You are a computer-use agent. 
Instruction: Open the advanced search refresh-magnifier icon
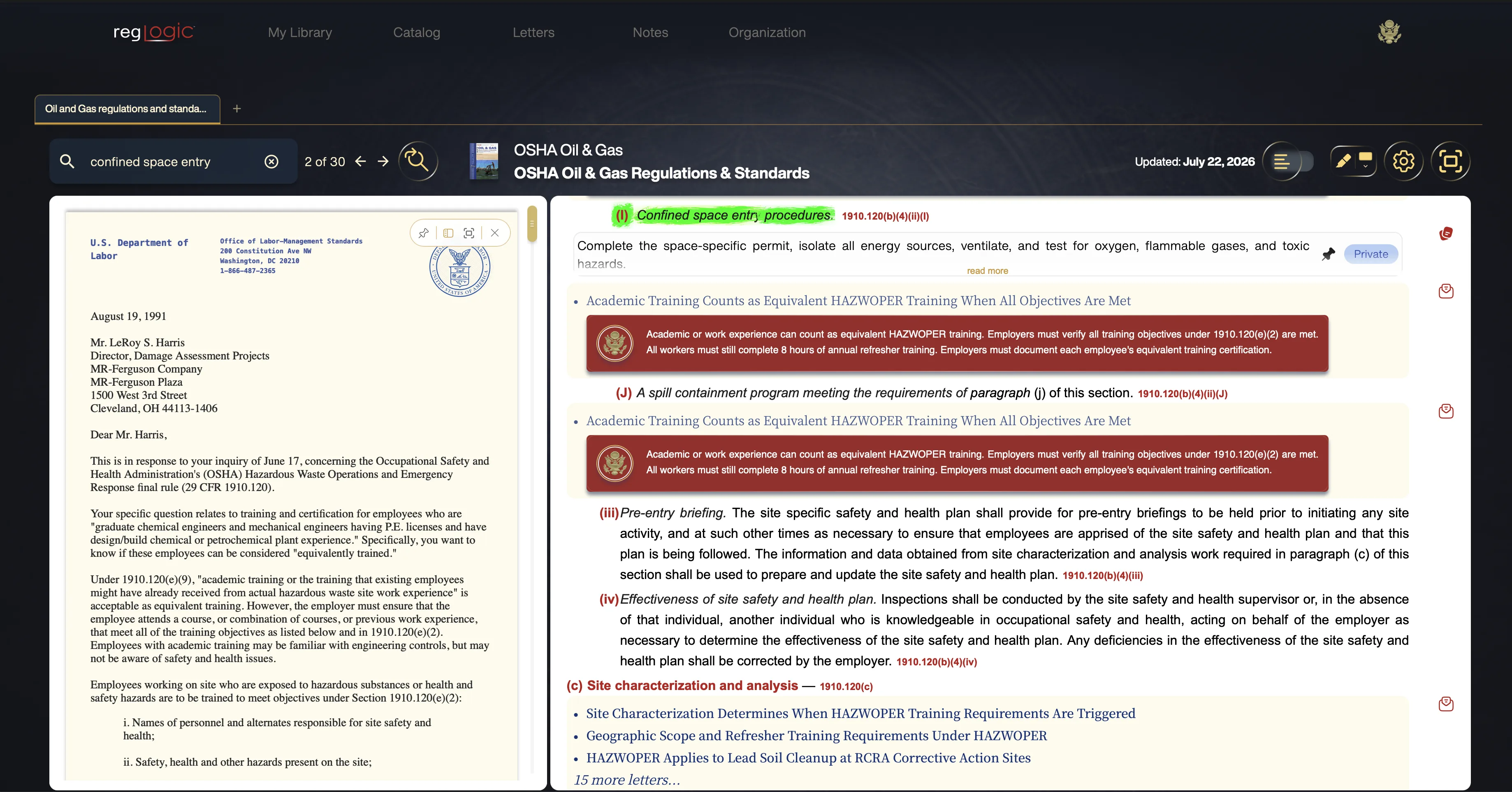[418, 161]
